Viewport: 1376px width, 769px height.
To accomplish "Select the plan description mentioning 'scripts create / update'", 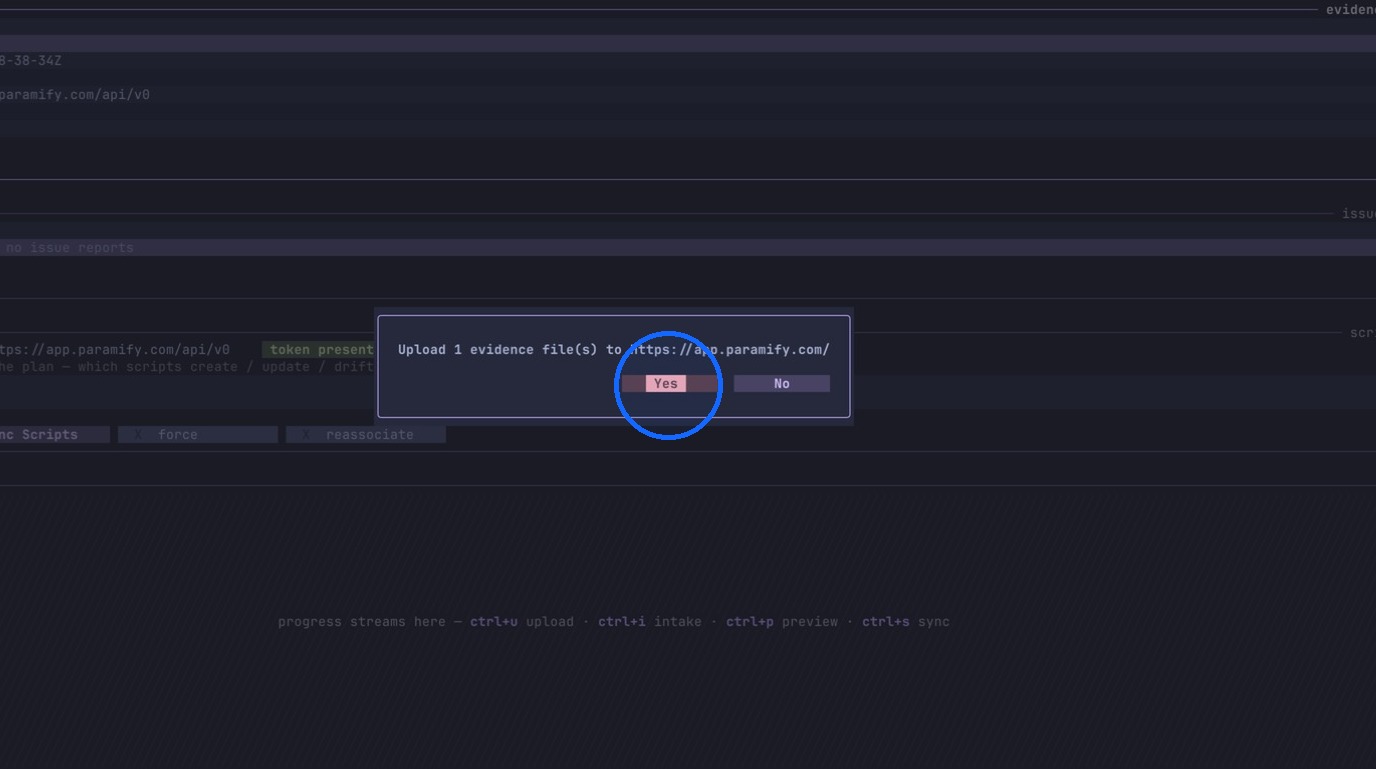I will click(x=187, y=367).
